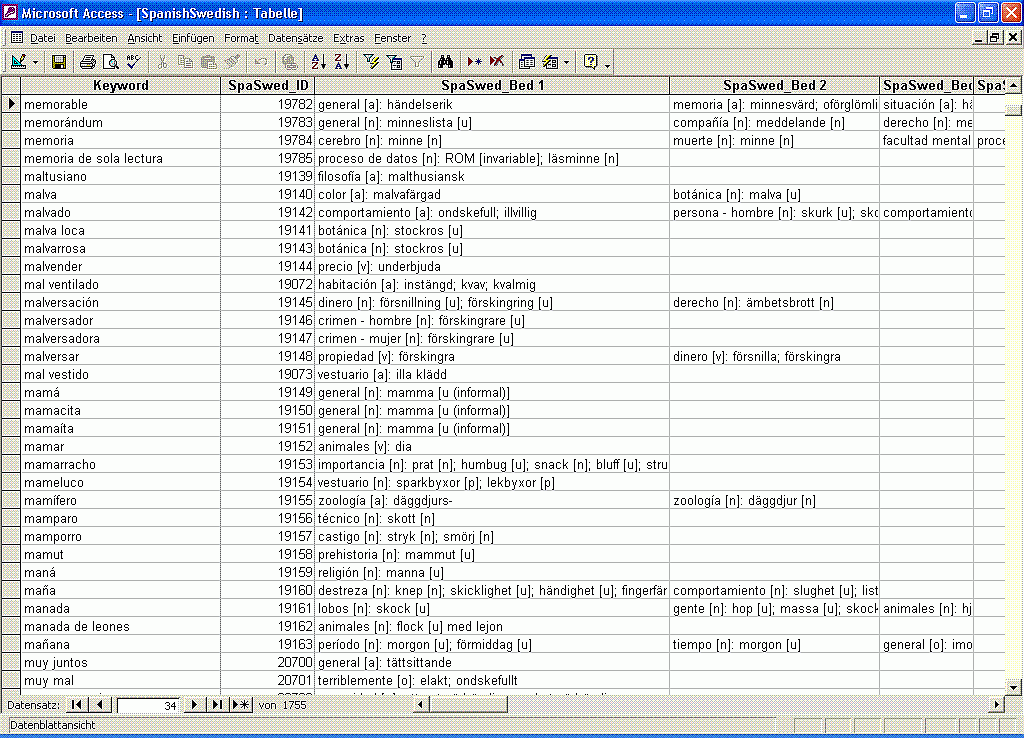1024x738 pixels.
Task: Open Find with the binoculars icon
Action: [445, 62]
